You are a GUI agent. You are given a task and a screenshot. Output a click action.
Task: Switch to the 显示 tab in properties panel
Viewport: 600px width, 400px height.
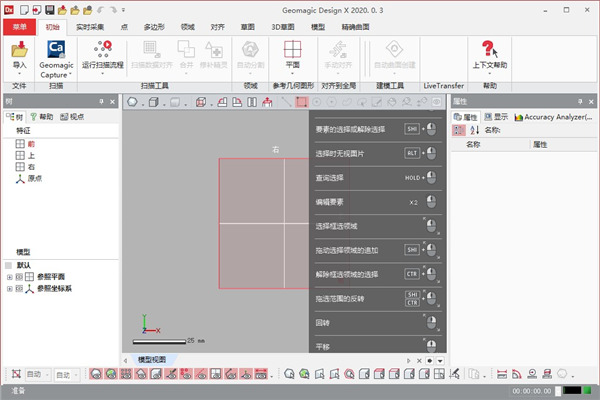click(x=495, y=117)
